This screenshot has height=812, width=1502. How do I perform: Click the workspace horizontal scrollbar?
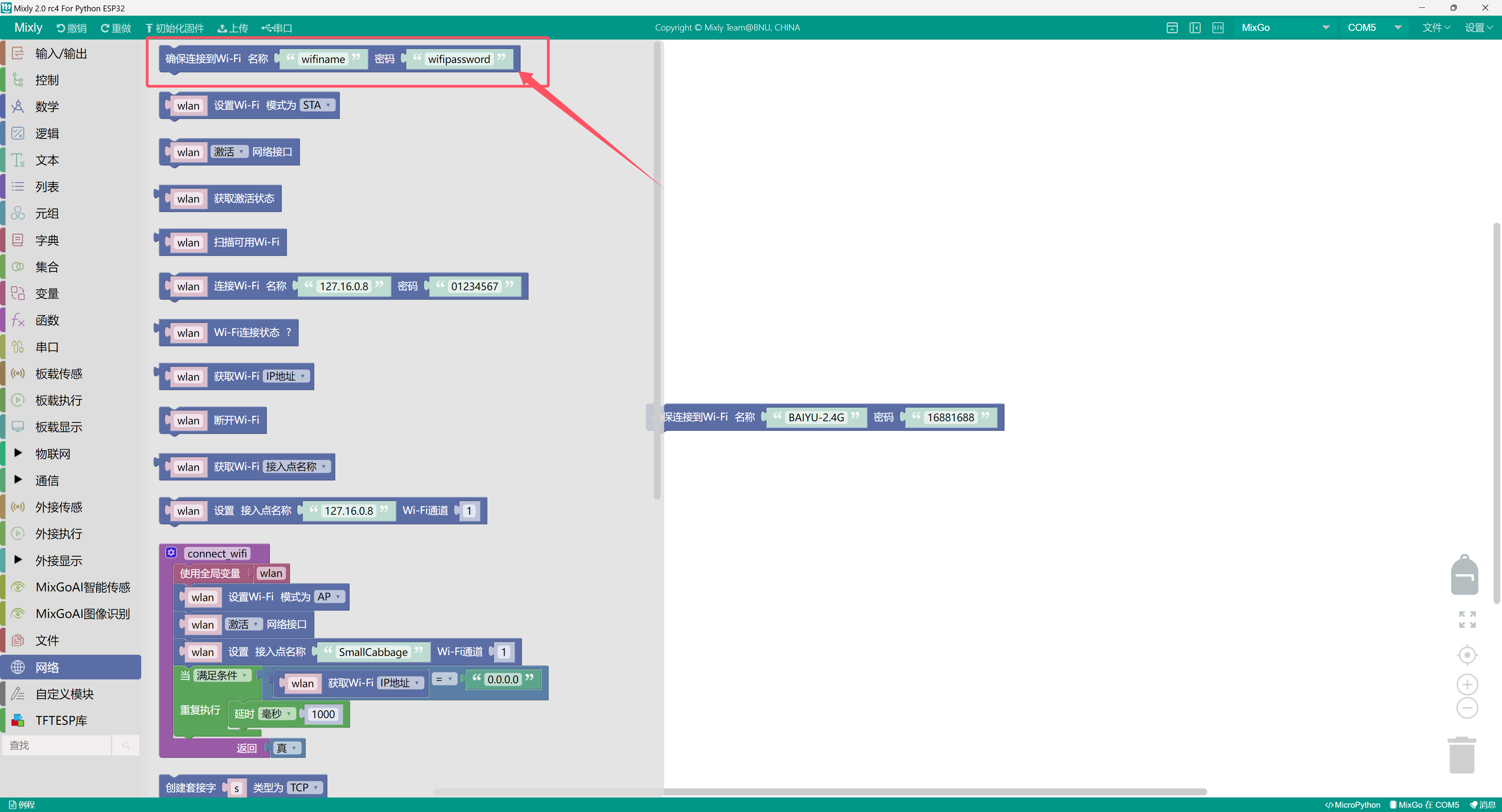pos(819,792)
